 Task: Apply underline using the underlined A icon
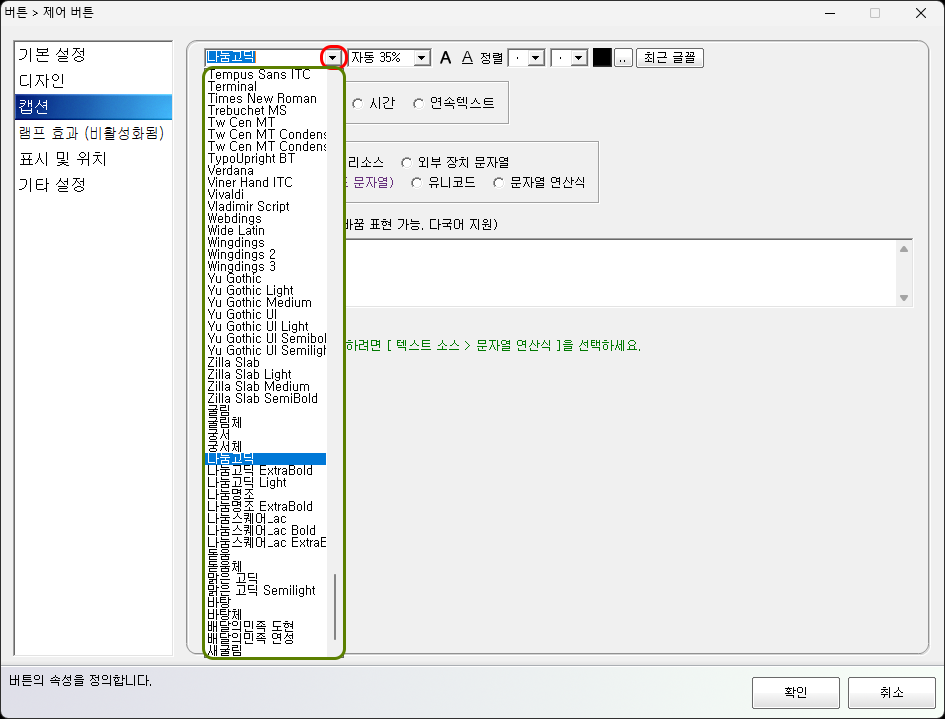click(467, 57)
